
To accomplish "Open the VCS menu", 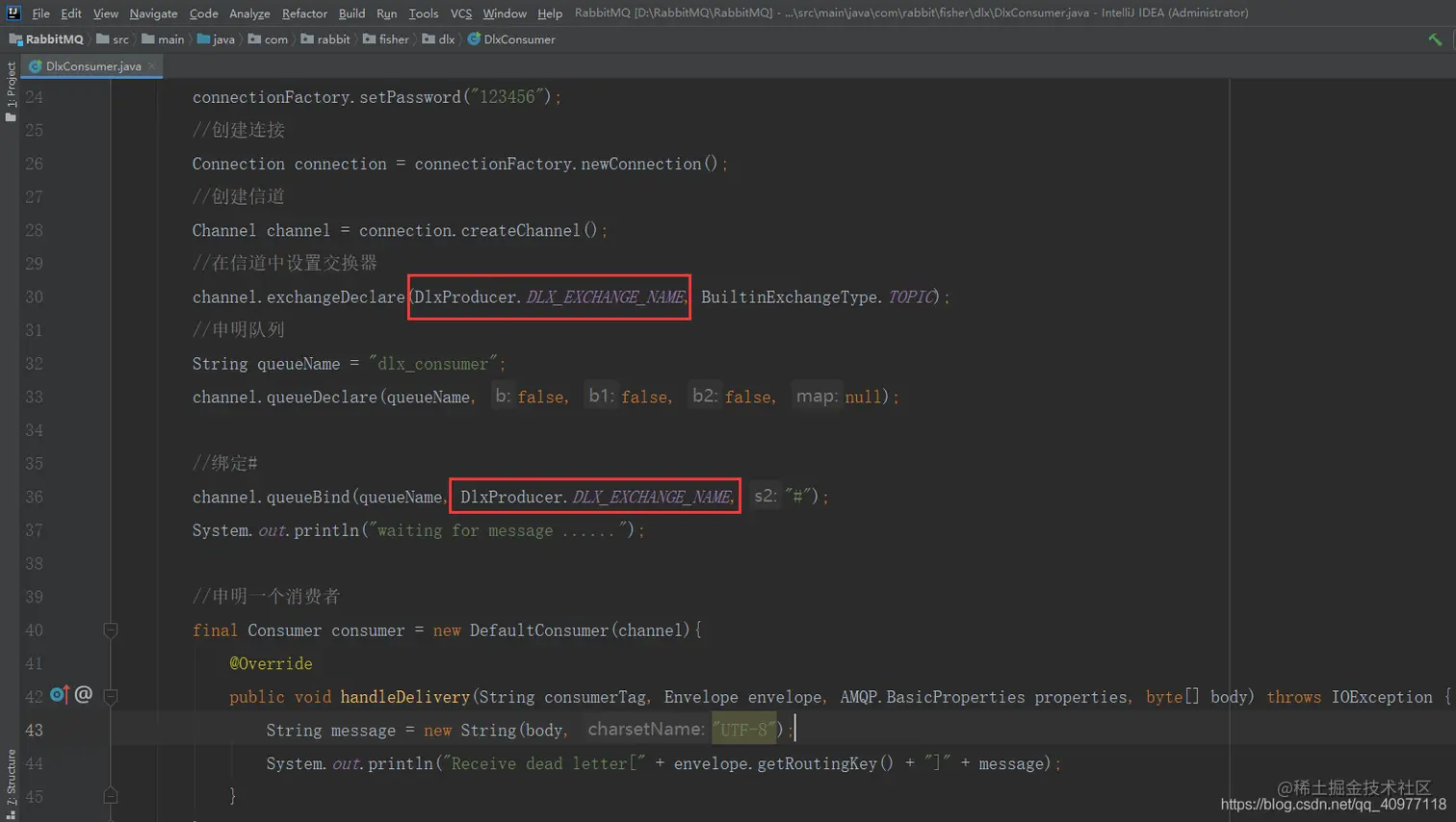I will (x=461, y=13).
